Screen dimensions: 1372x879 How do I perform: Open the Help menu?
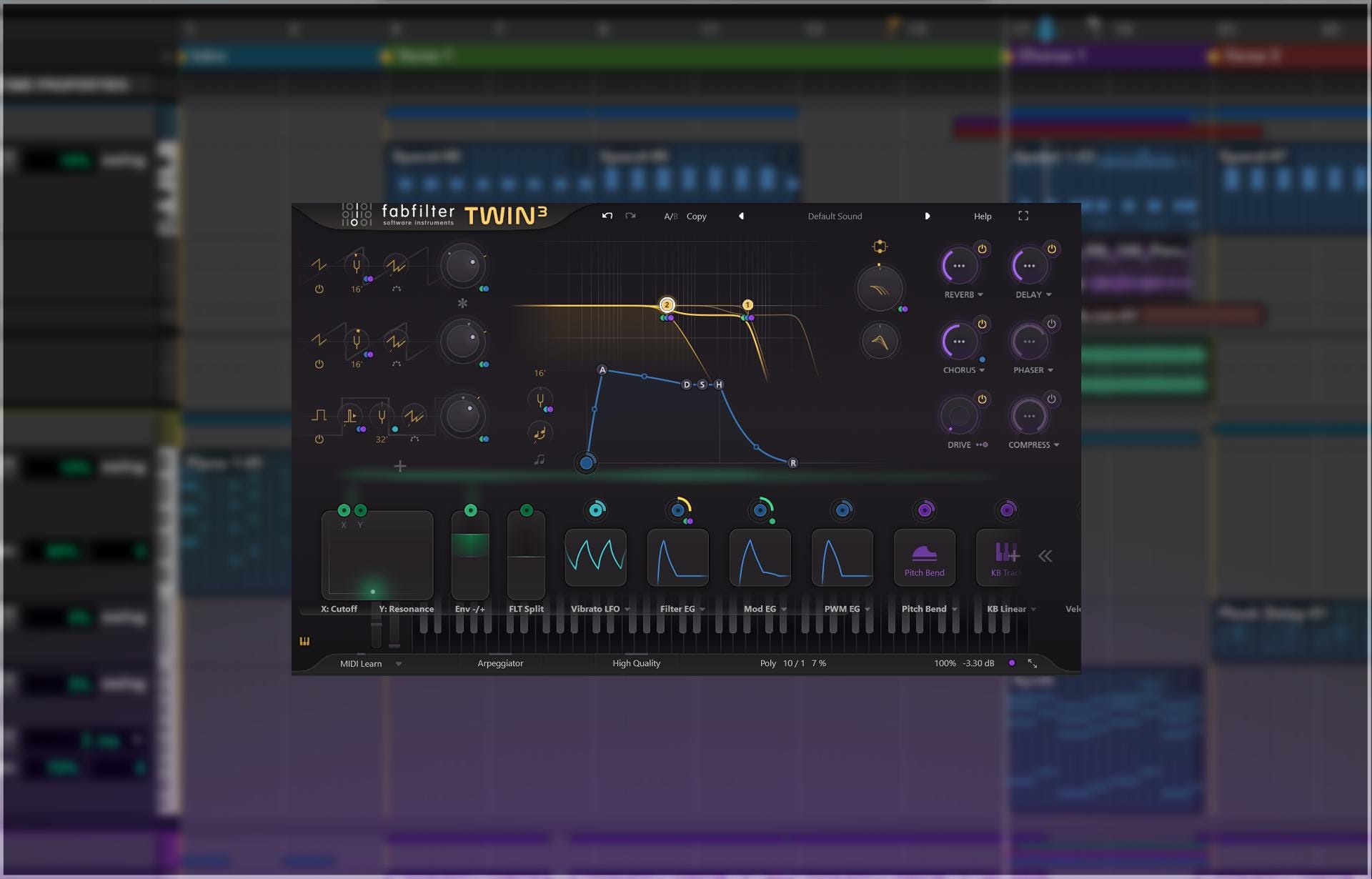tap(983, 217)
